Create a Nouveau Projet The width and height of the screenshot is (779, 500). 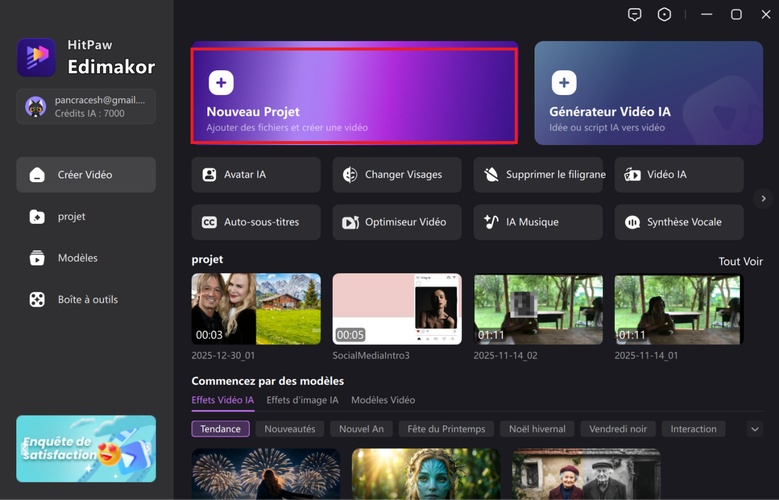click(x=354, y=95)
